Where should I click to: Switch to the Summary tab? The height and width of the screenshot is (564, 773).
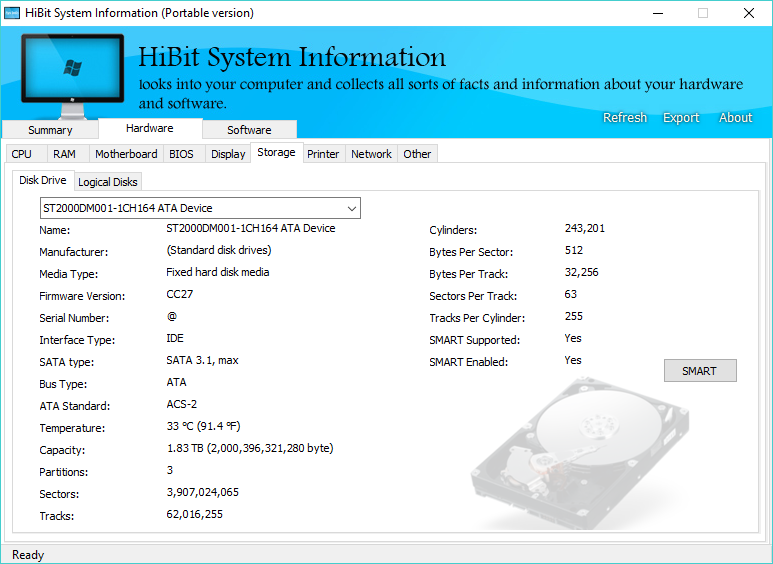[50, 130]
